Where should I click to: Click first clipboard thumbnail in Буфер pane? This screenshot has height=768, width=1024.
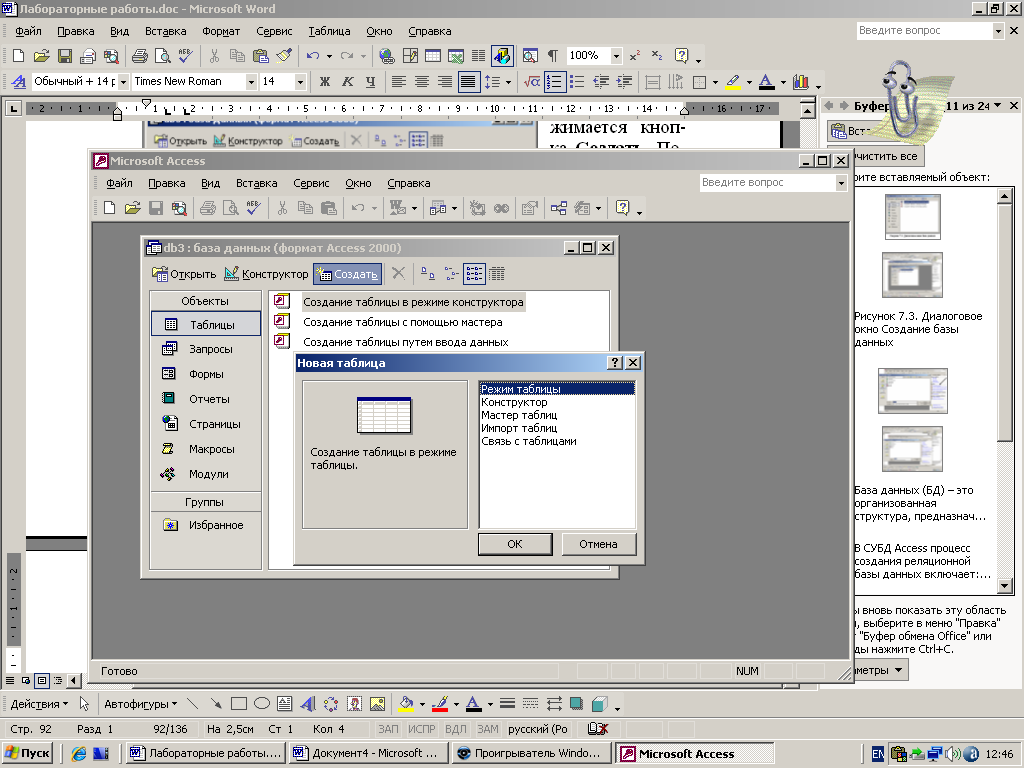(912, 217)
